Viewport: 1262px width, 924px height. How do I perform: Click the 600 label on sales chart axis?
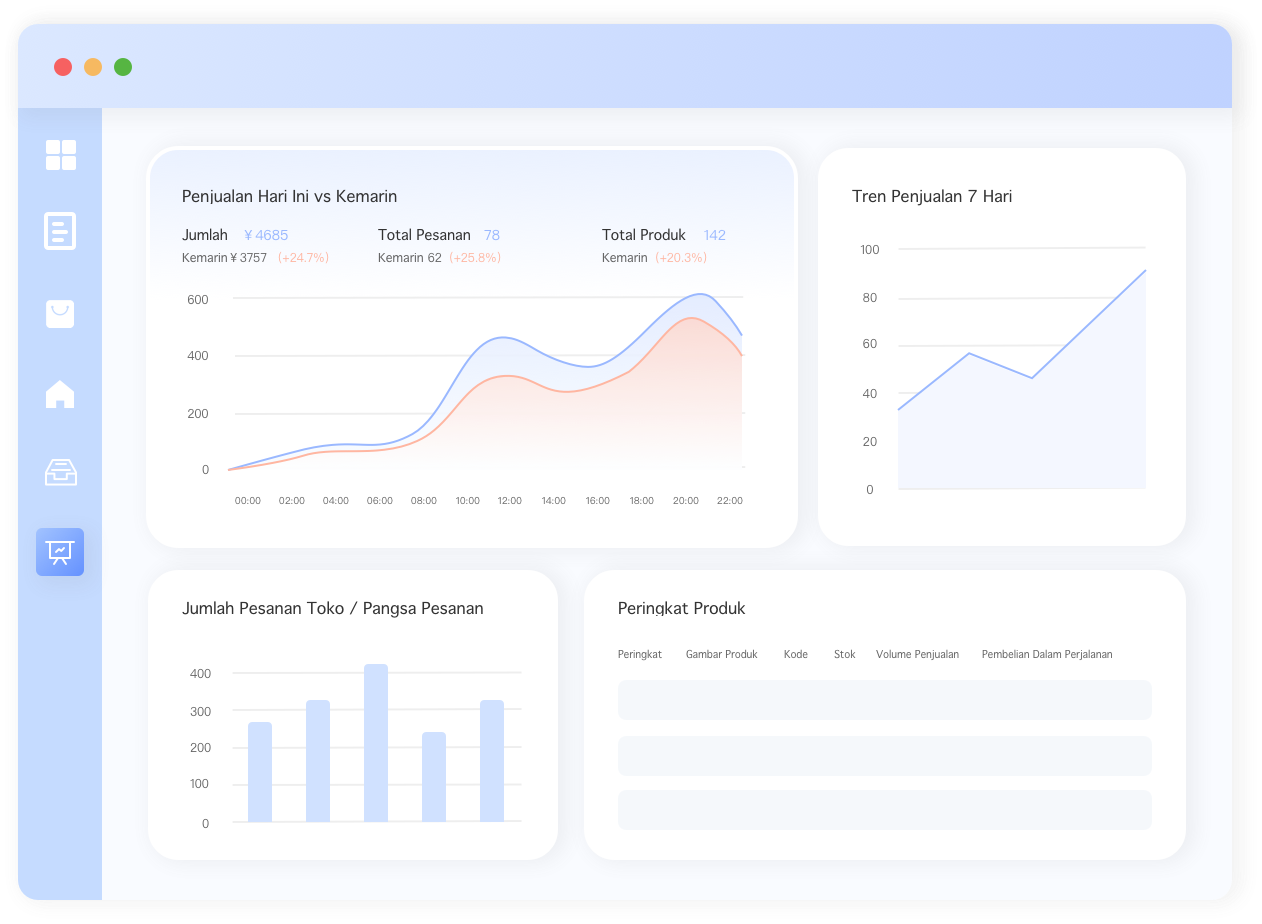pos(198,299)
